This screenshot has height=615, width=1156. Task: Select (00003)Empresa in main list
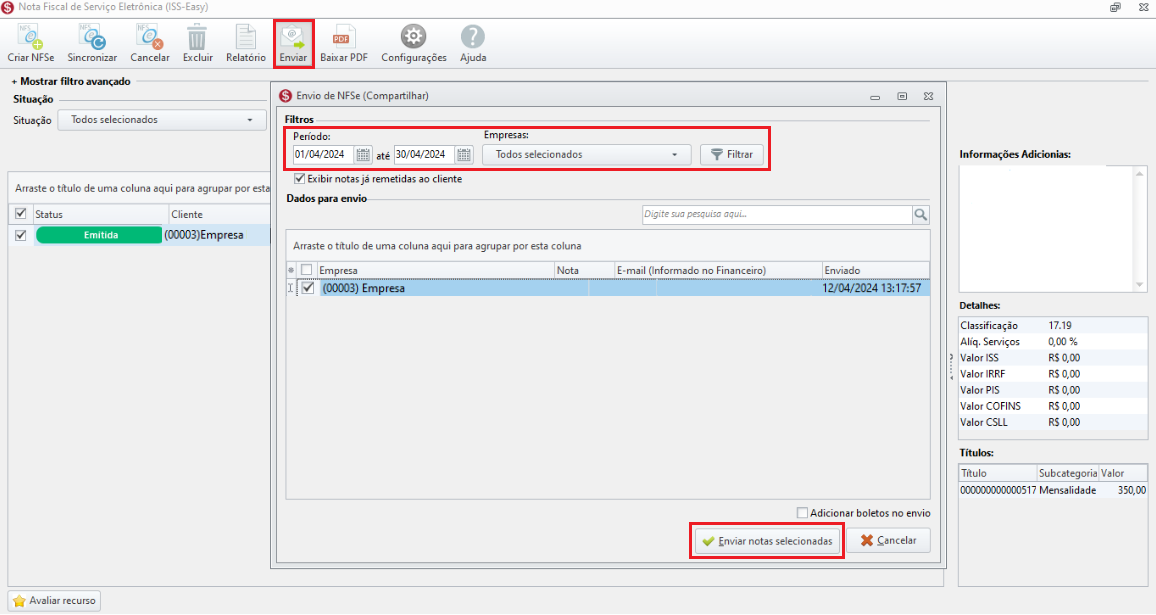(204, 235)
